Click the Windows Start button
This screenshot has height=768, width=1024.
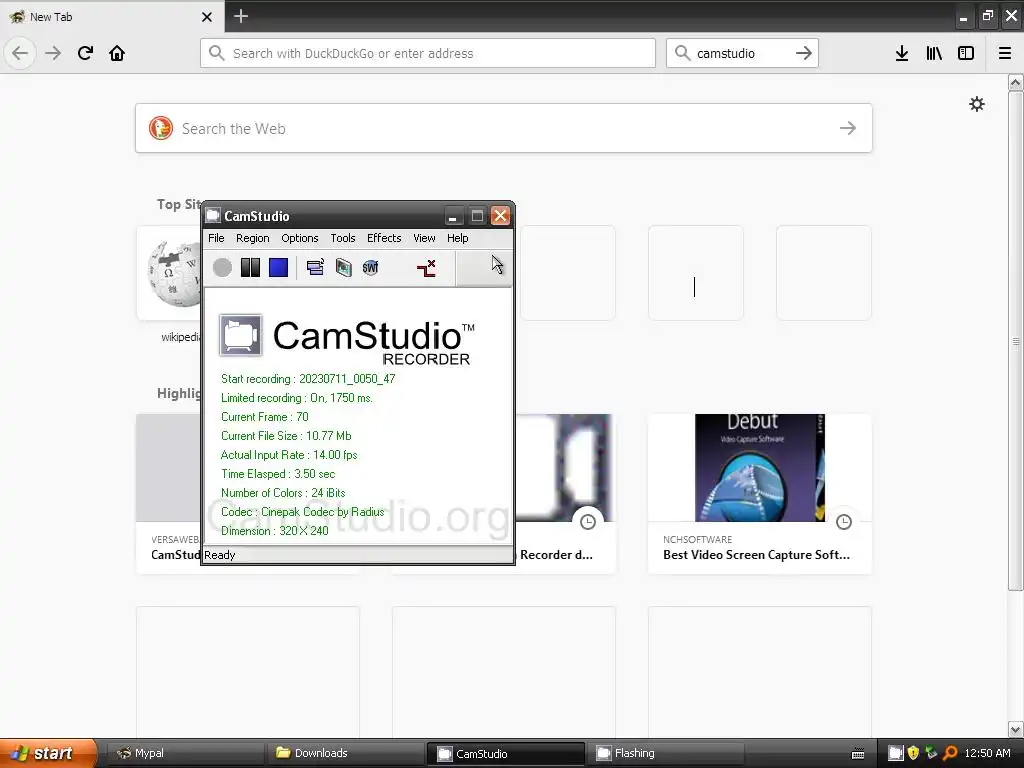tap(48, 753)
